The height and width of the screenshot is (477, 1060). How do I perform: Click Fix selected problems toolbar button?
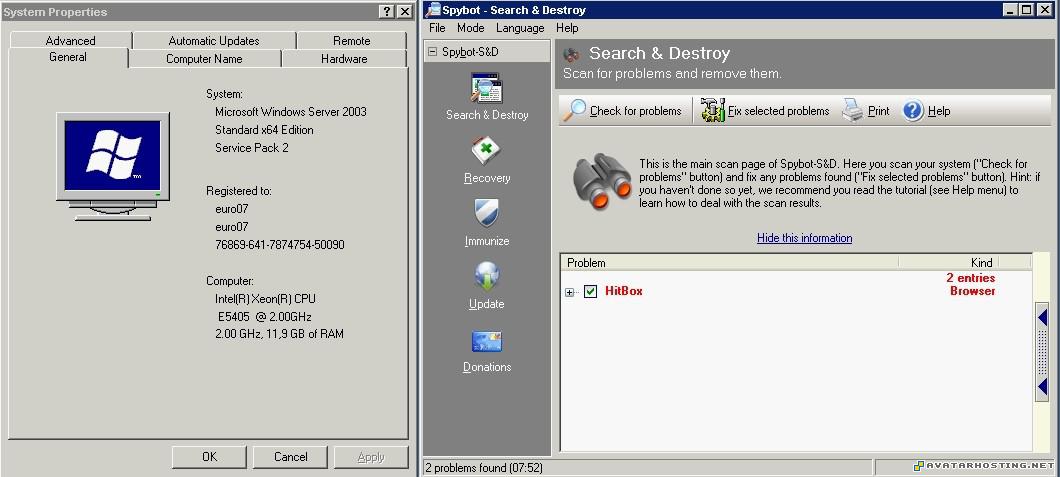click(765, 111)
